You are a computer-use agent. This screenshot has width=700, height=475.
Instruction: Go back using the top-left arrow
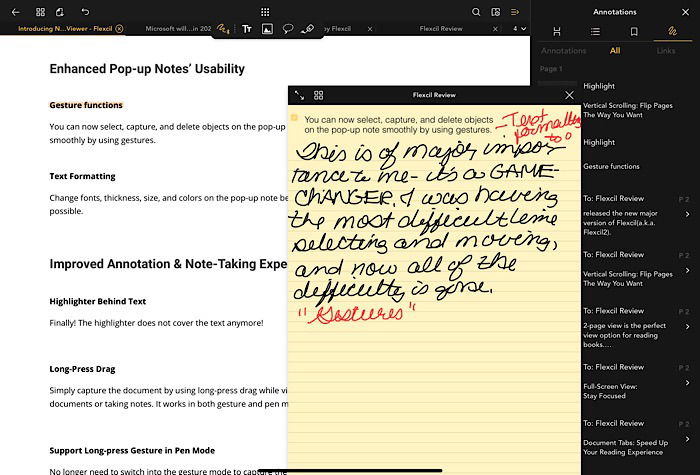point(15,12)
